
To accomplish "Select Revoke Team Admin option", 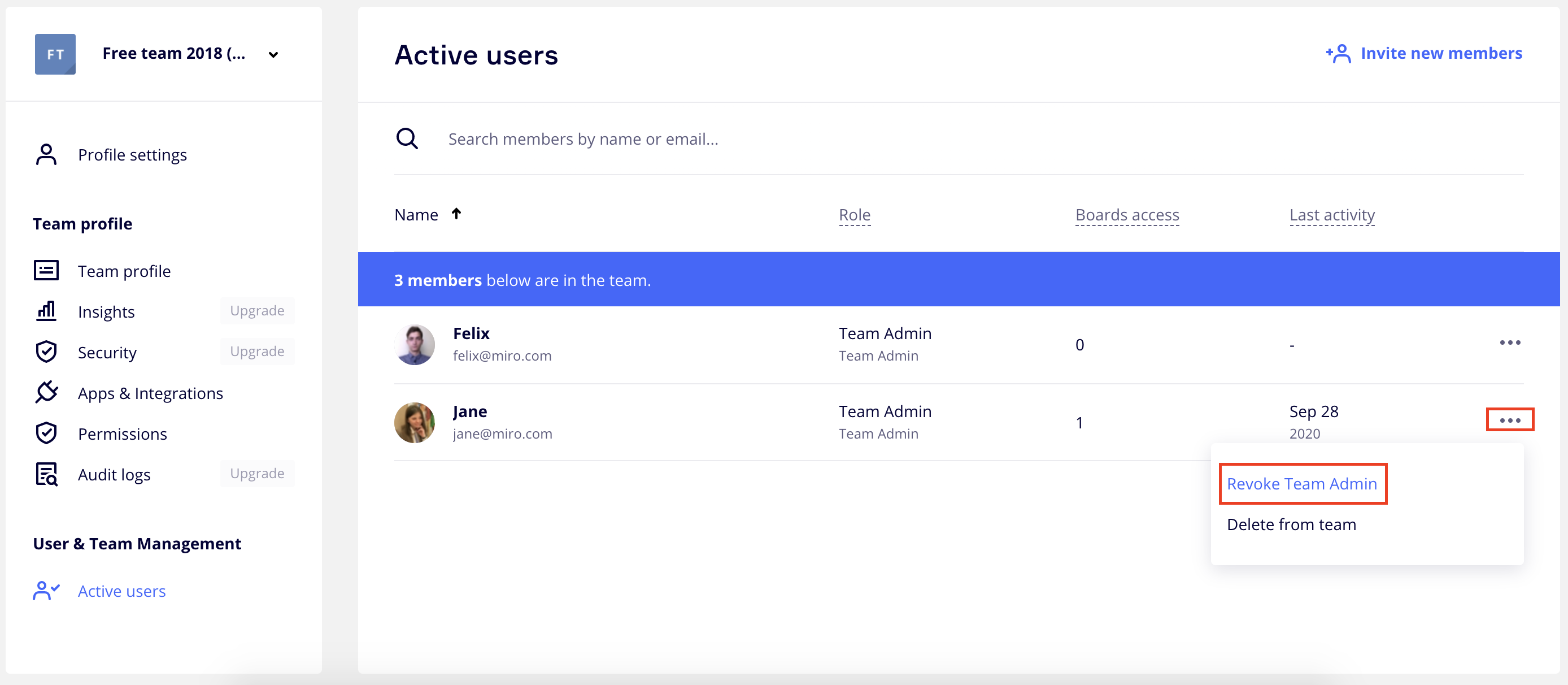I will tap(1301, 483).
